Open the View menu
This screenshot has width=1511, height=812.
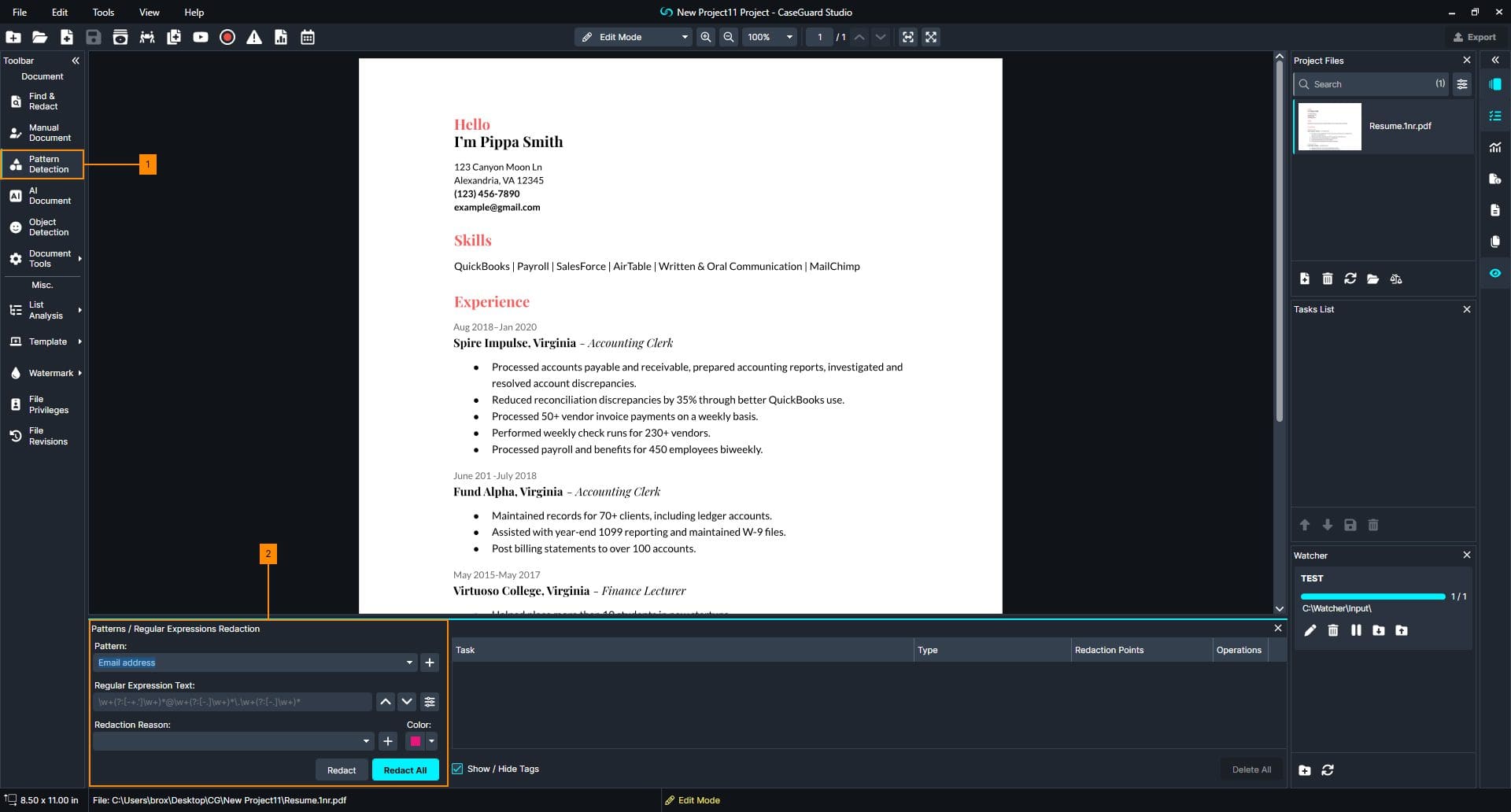(149, 12)
